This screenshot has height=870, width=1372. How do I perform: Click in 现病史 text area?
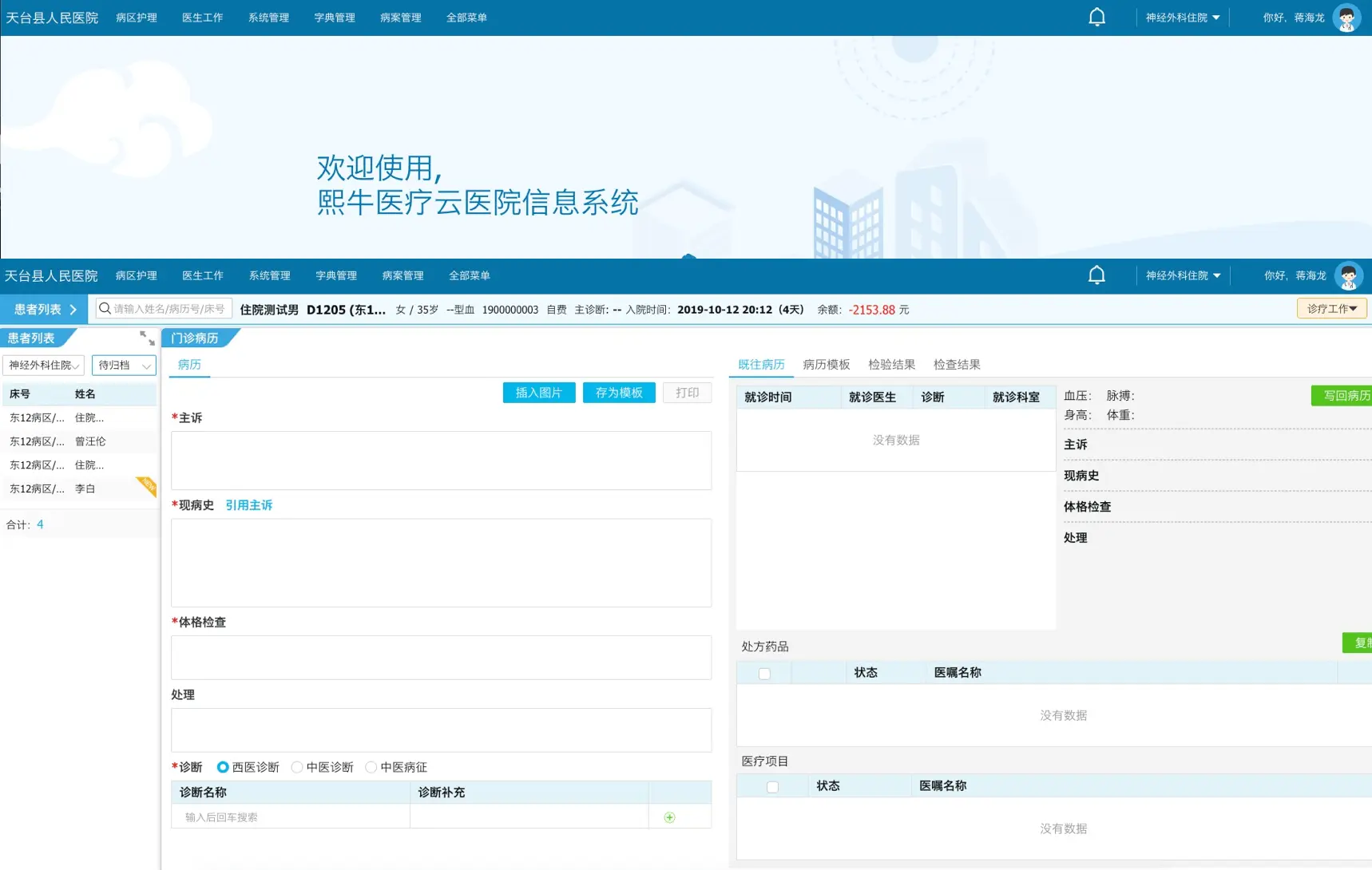pyautogui.click(x=441, y=563)
